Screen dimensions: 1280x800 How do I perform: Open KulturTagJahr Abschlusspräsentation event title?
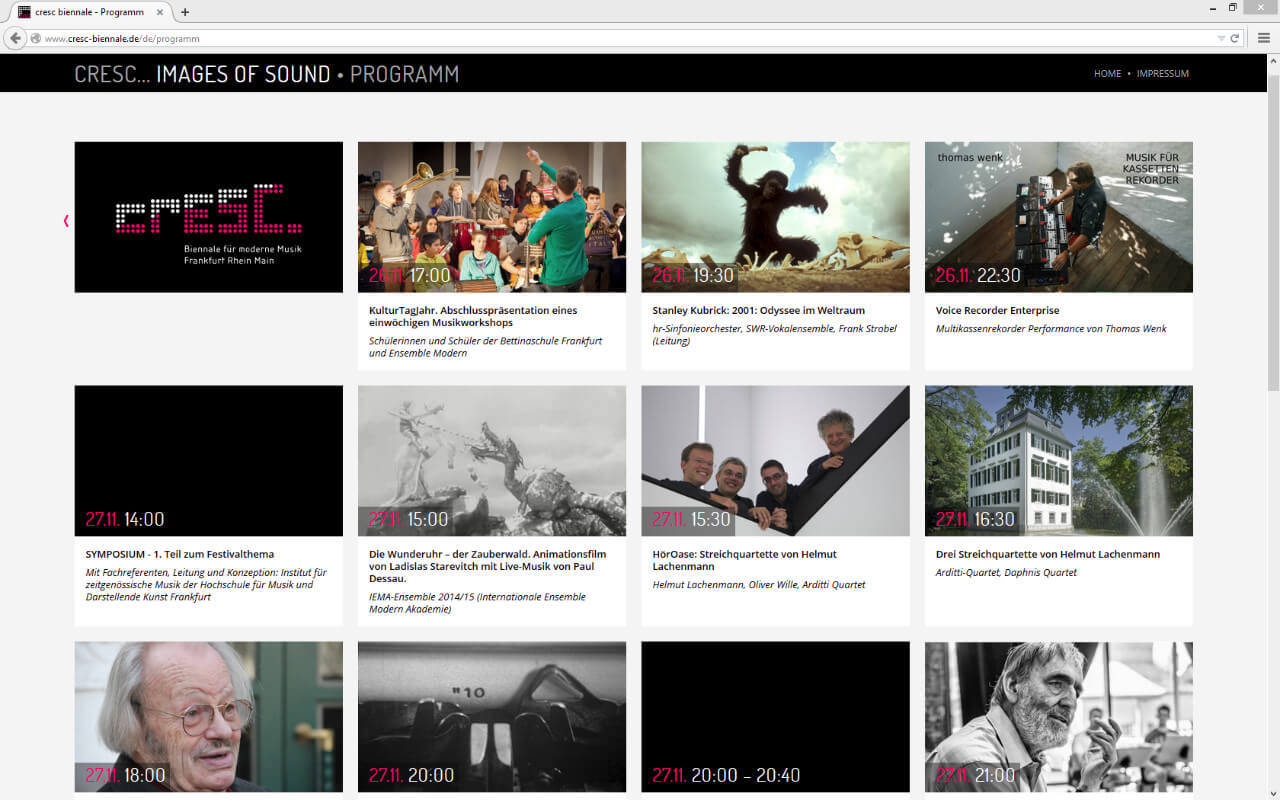pos(473,316)
